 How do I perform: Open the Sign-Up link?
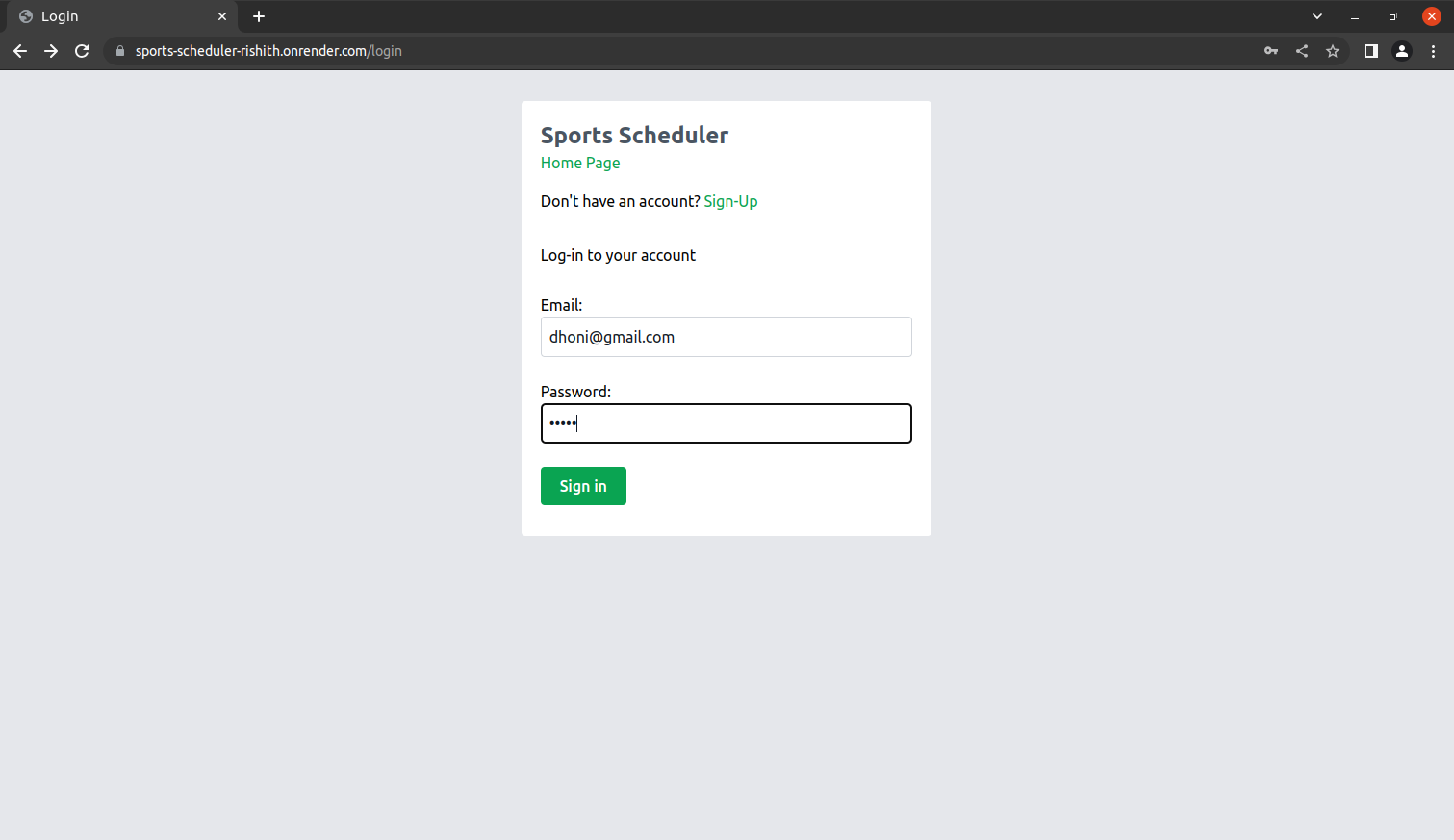[730, 201]
